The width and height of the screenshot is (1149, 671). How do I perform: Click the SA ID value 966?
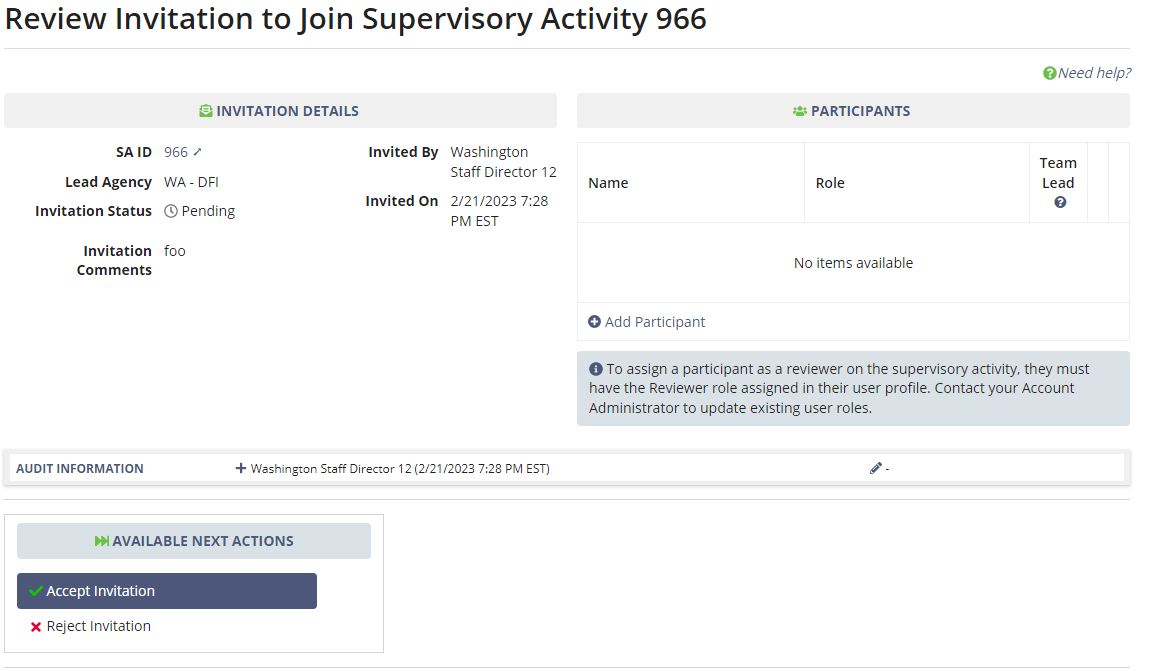pos(176,152)
